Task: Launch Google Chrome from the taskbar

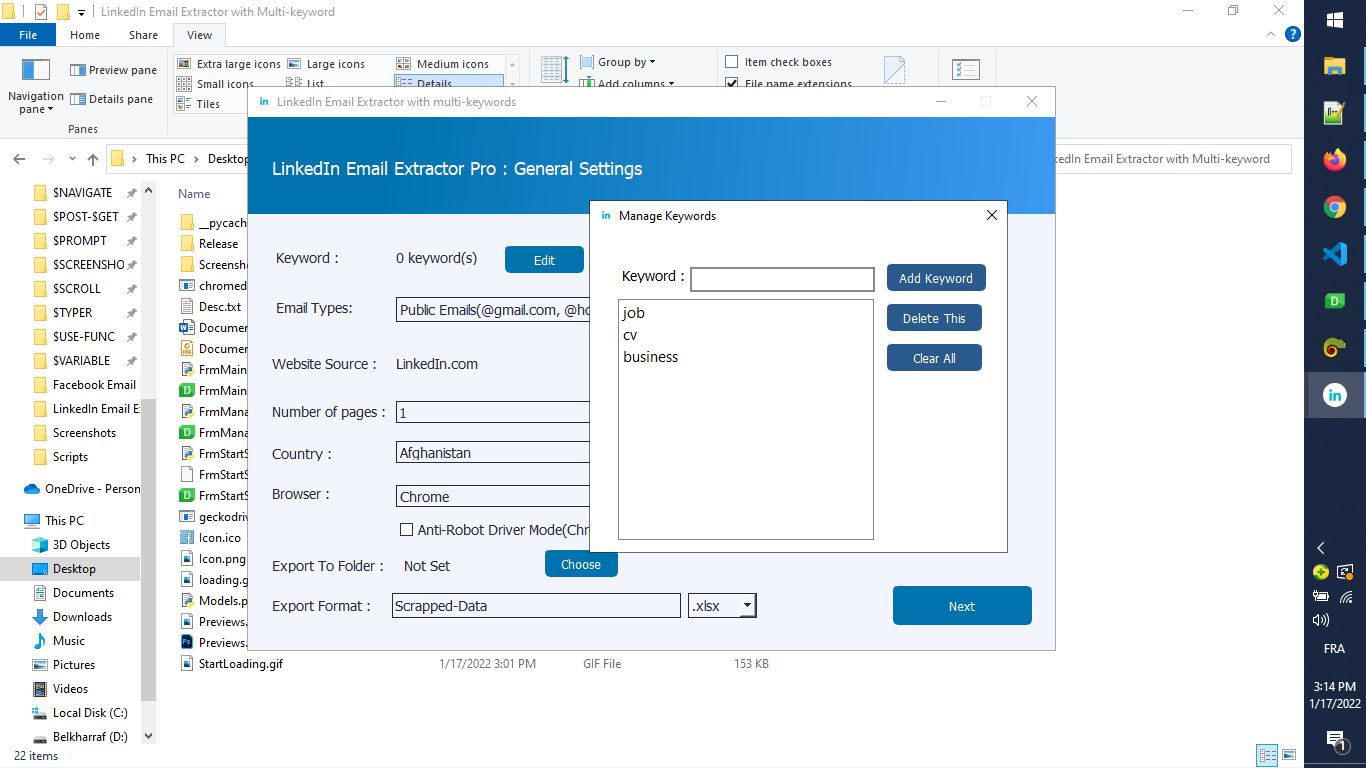Action: tap(1334, 207)
